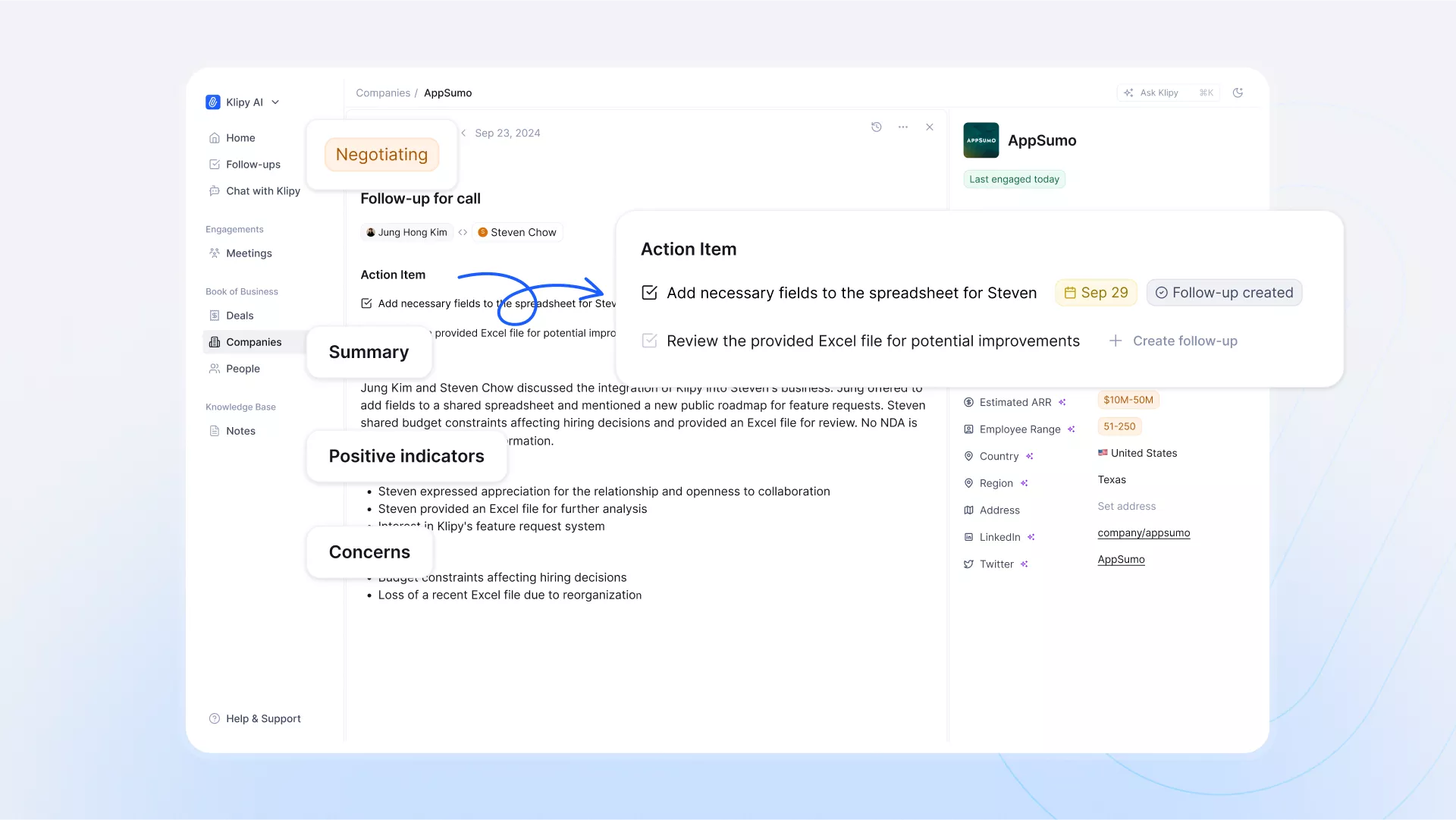
Task: Click the AI sparkle icon beside Estimated ARR
Action: tap(1062, 403)
